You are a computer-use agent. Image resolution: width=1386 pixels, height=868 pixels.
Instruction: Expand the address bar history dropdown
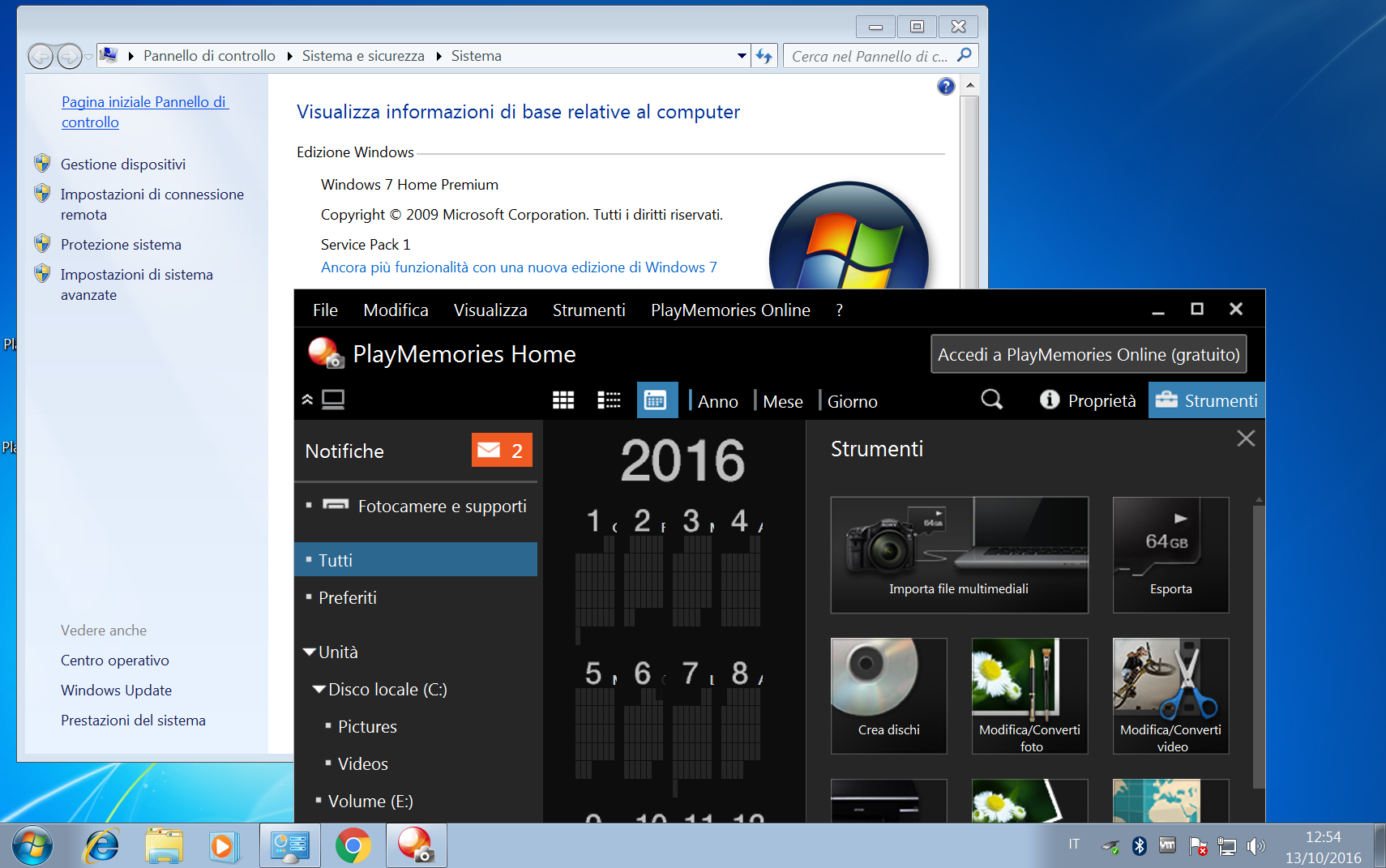[740, 55]
